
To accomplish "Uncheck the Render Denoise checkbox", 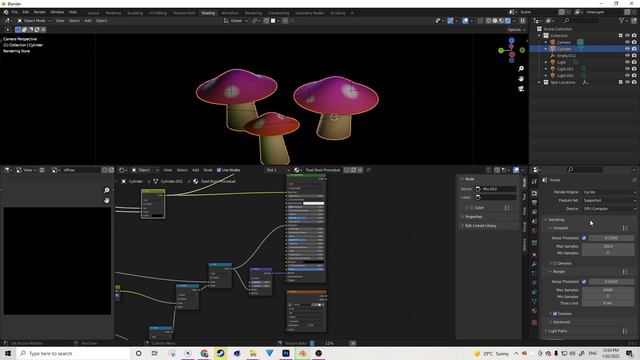I will click(x=555, y=313).
